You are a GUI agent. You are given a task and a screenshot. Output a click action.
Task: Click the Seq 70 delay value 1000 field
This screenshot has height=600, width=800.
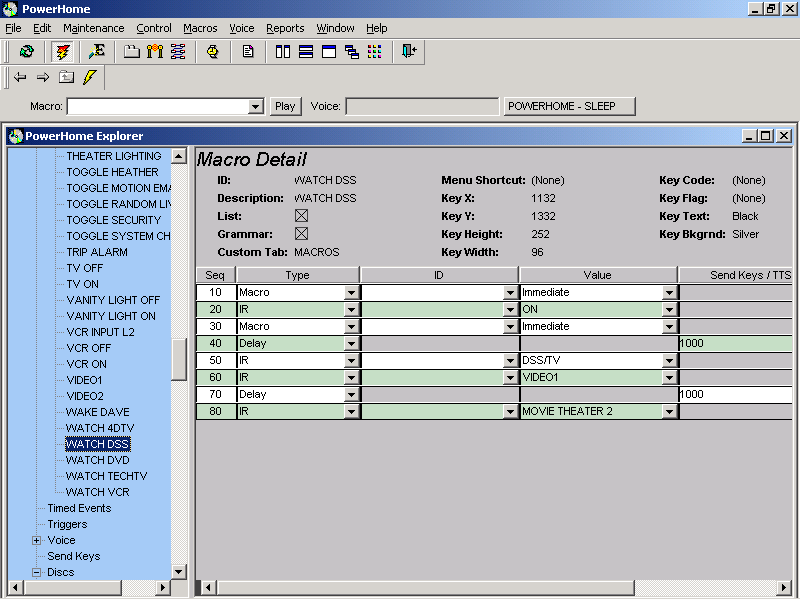tap(735, 394)
